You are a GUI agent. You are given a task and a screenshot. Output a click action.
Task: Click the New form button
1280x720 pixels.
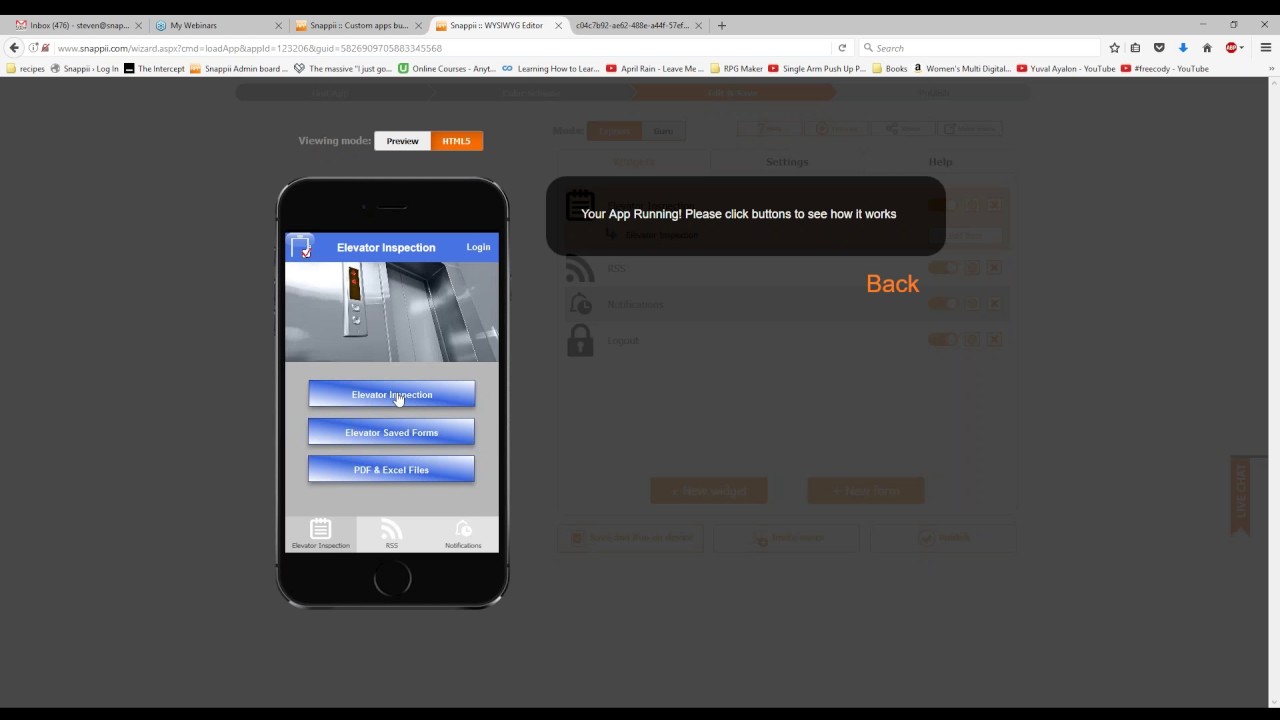click(866, 491)
